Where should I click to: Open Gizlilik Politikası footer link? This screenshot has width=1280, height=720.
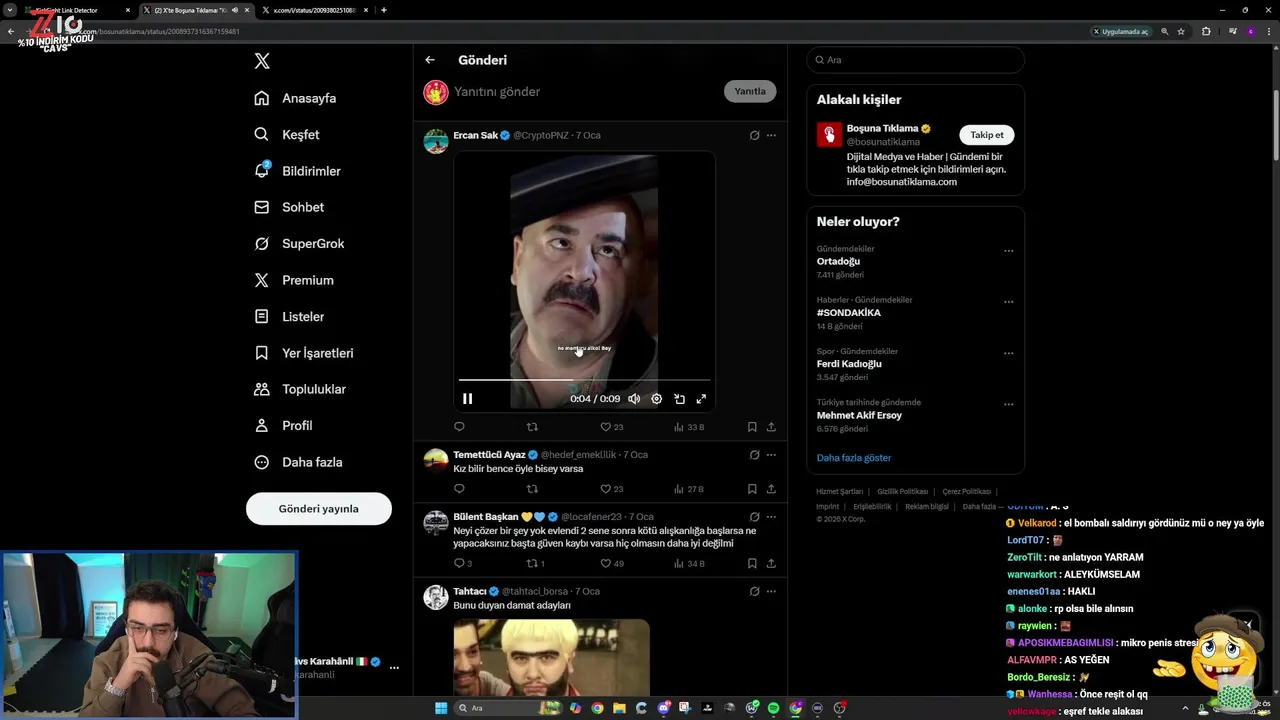[x=902, y=492]
